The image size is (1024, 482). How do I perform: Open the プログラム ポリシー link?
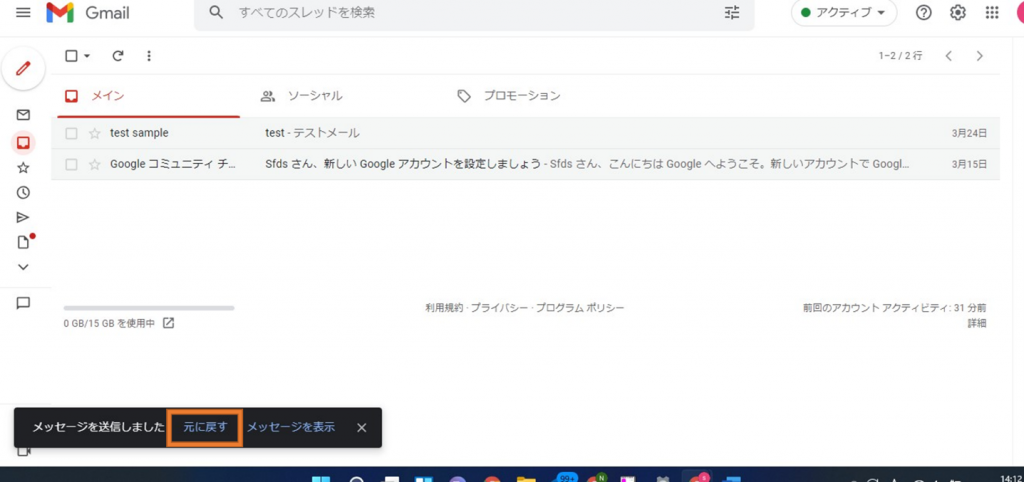coord(580,308)
